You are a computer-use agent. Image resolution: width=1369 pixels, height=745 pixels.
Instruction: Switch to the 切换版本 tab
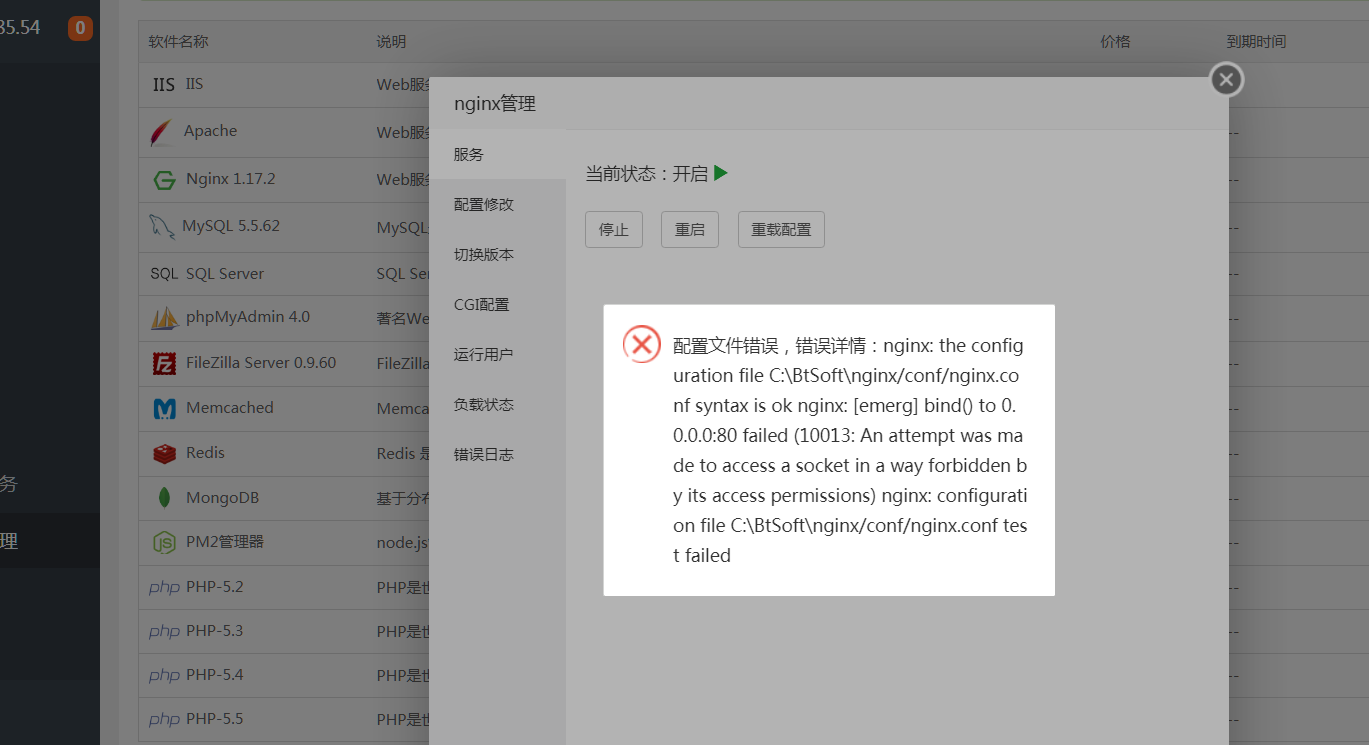pos(498,254)
